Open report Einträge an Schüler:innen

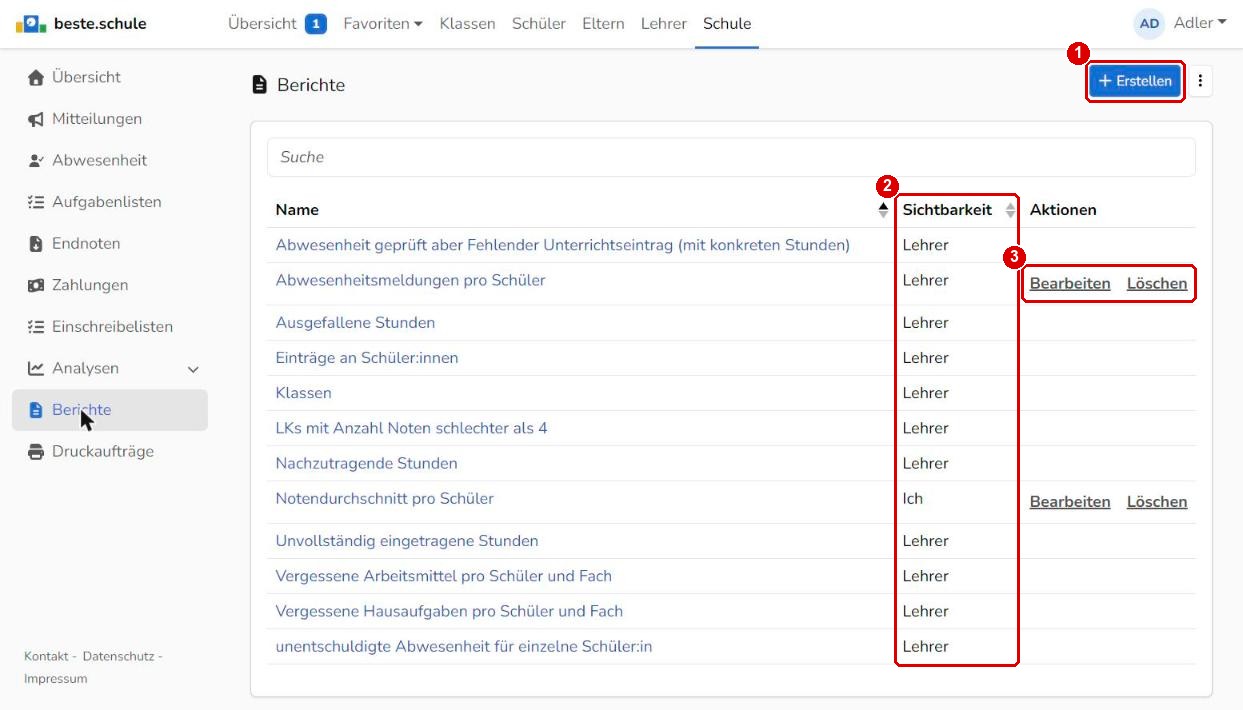coord(367,358)
